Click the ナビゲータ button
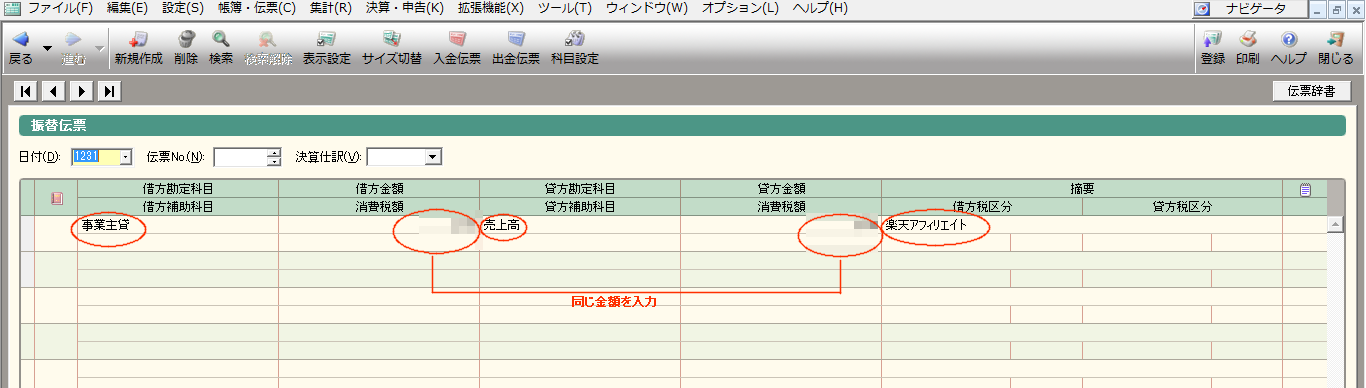Image resolution: width=1366 pixels, height=388 pixels. coord(1251,8)
